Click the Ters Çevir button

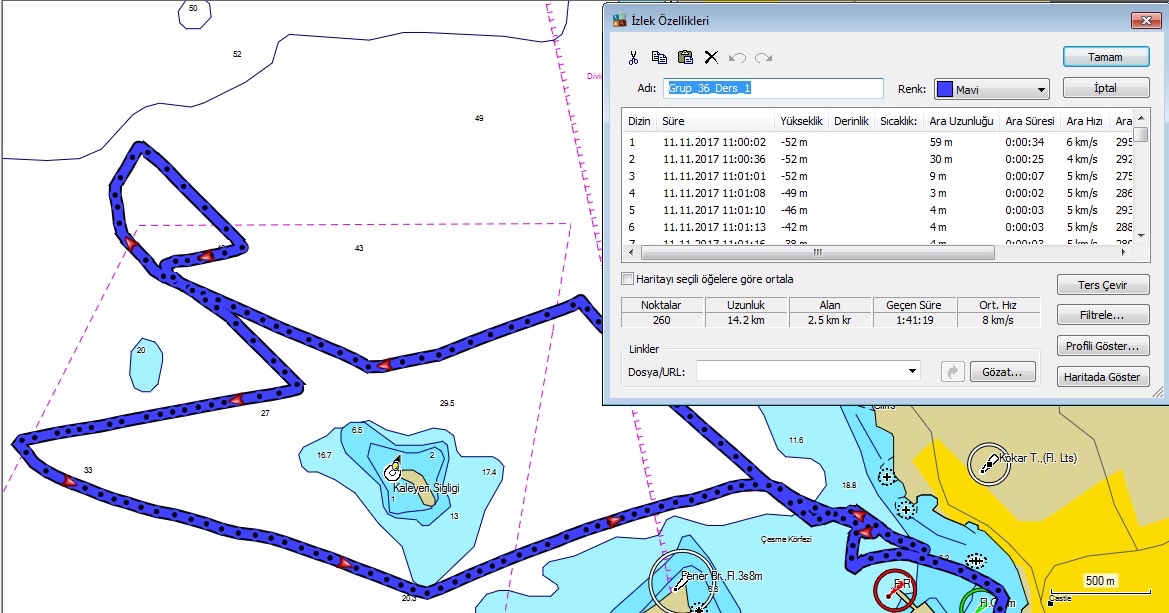[x=1103, y=285]
